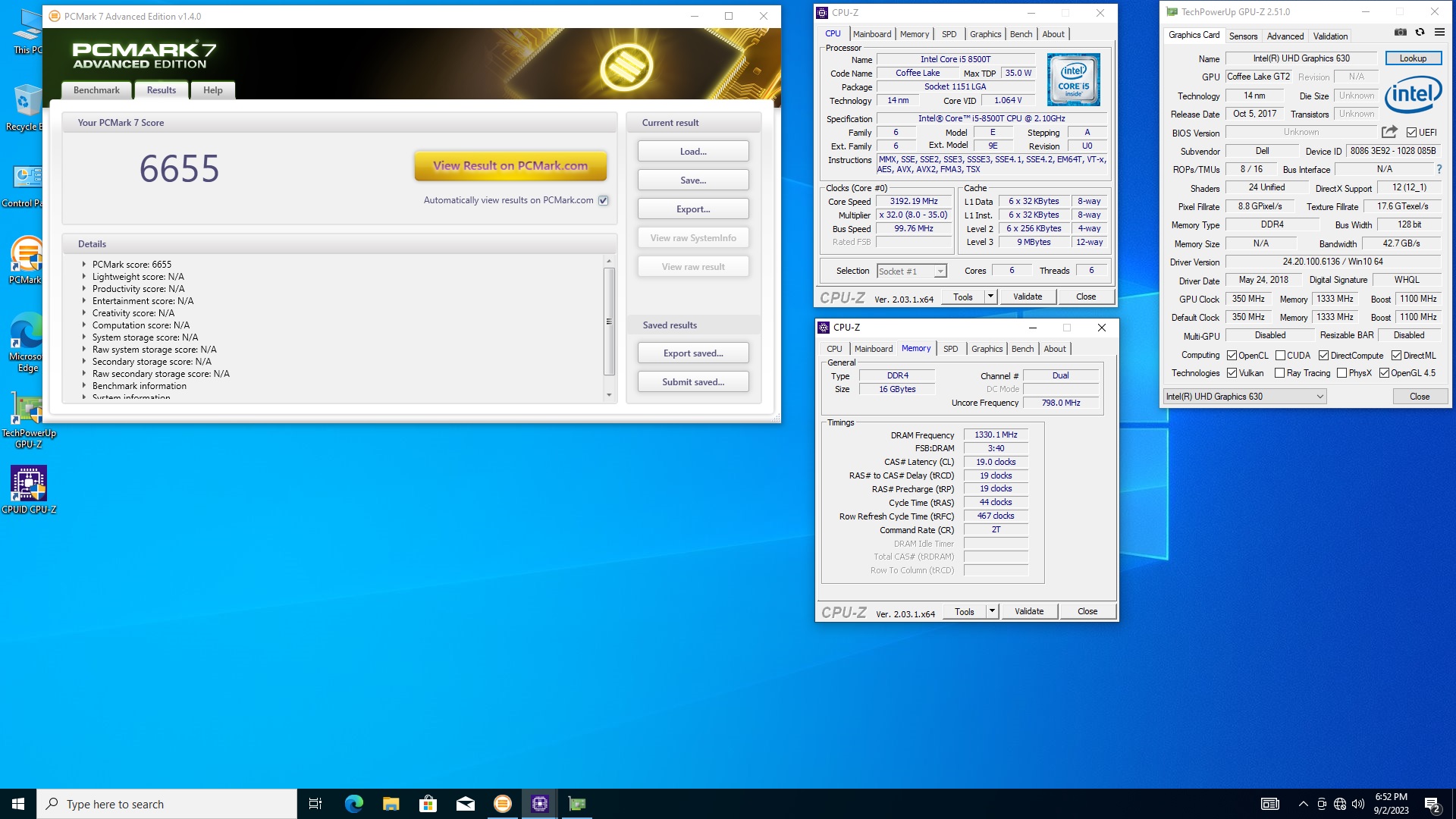Show hidden system tray icons
The image size is (1456, 819).
point(1303,804)
